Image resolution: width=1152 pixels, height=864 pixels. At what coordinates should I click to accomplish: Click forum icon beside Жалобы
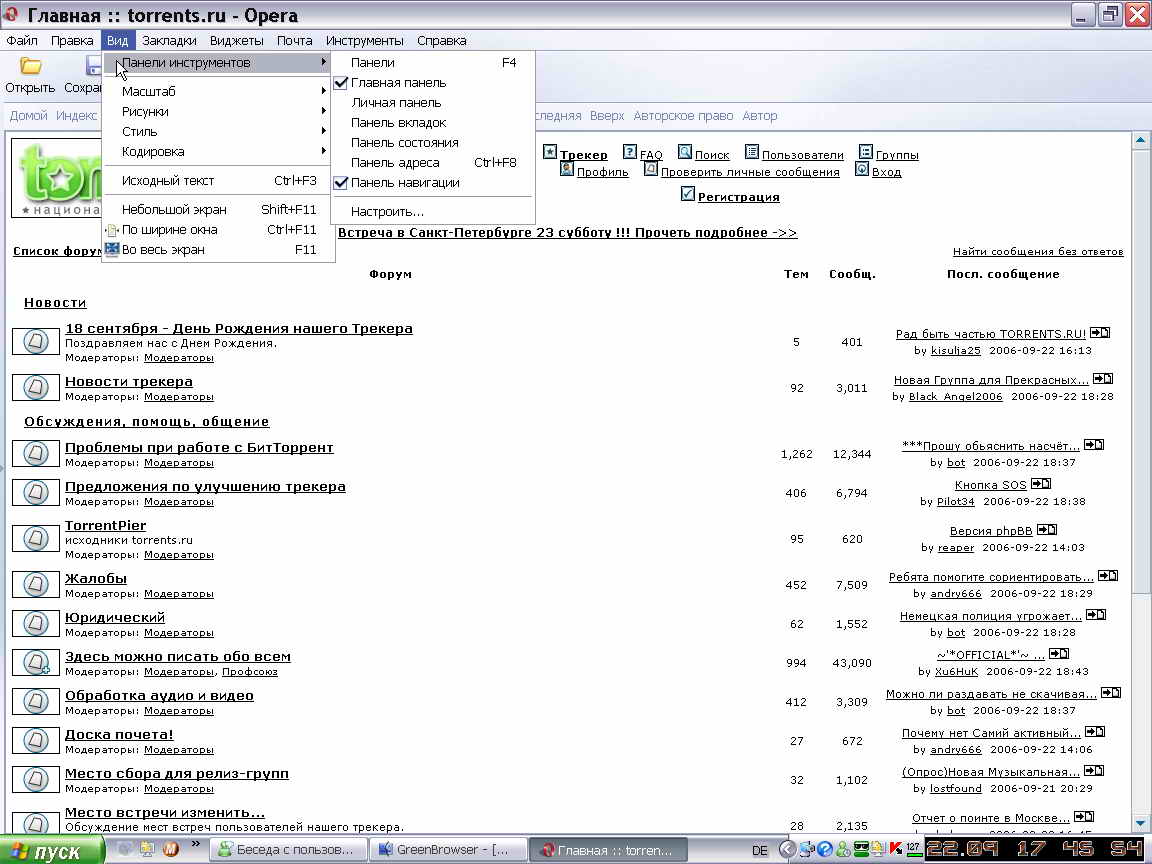tap(35, 585)
